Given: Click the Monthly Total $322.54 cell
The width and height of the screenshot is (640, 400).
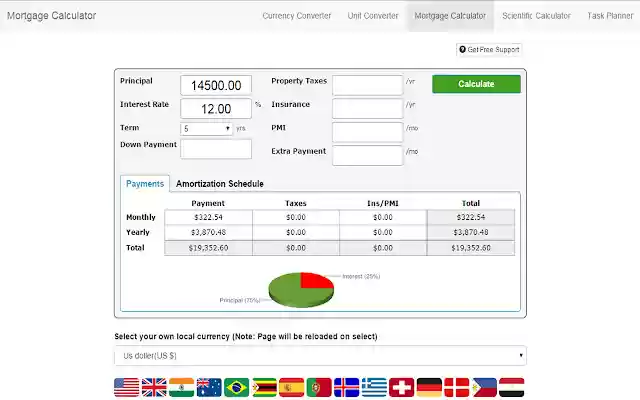Looking at the screenshot, I should [x=471, y=217].
